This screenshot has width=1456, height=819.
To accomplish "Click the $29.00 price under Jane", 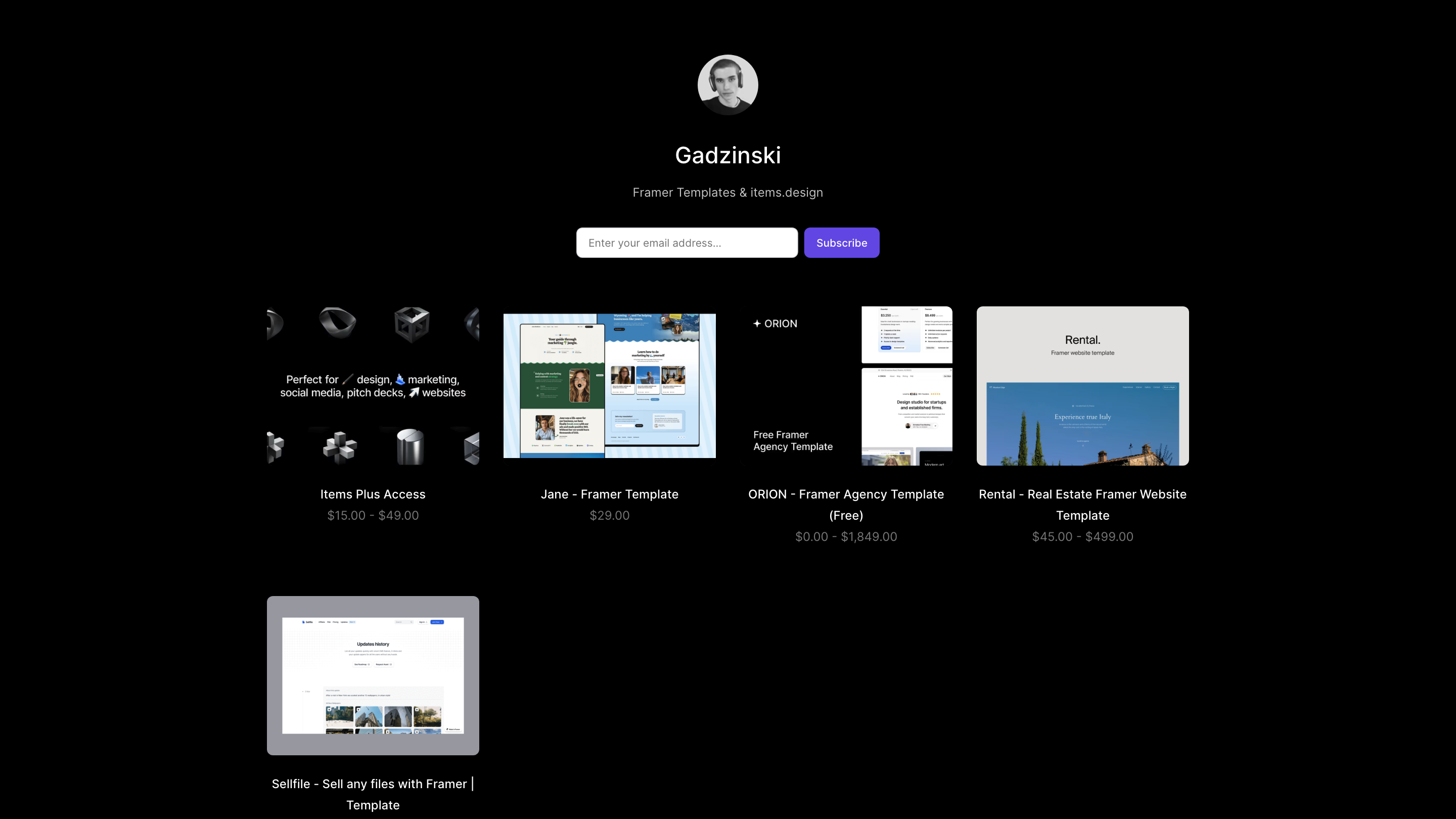I will click(x=609, y=516).
